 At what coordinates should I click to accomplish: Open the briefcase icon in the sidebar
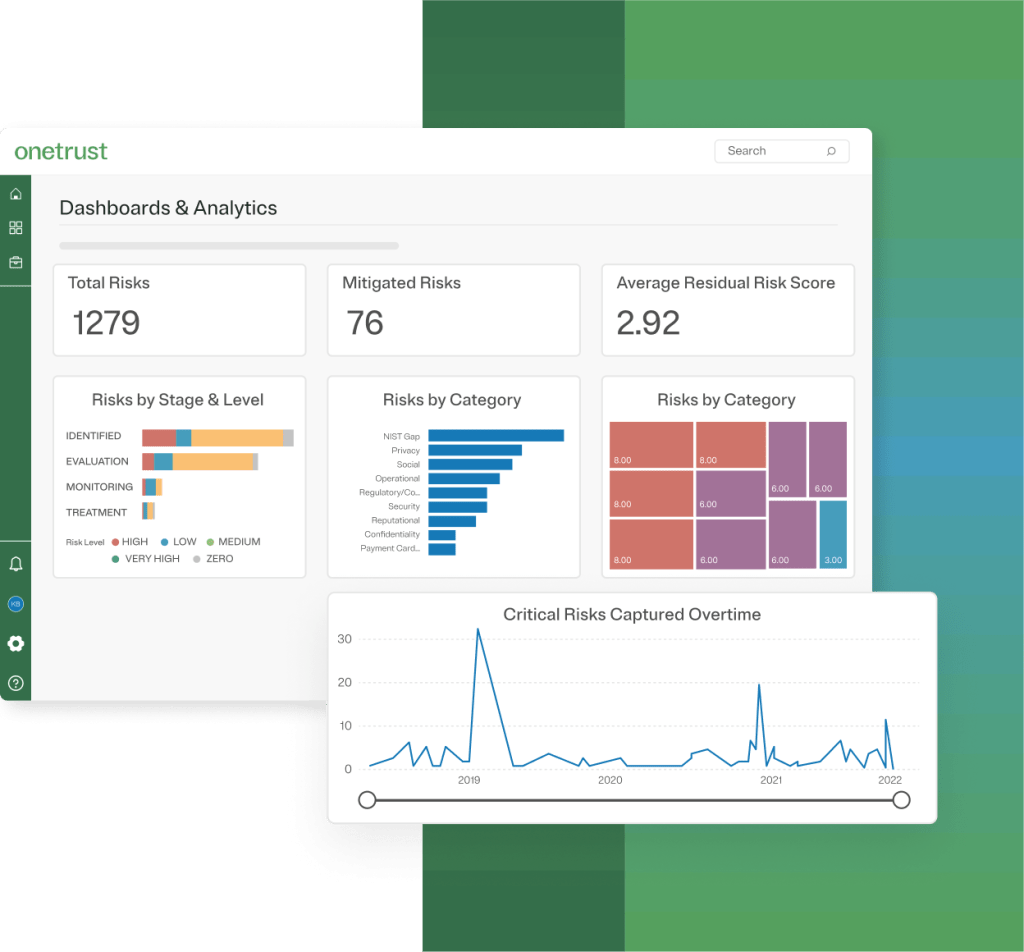pyautogui.click(x=15, y=262)
